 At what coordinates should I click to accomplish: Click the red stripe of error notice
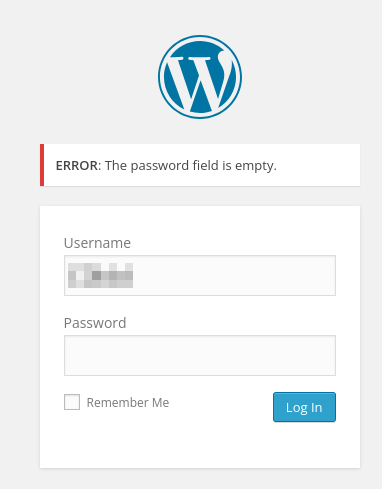pos(42,165)
